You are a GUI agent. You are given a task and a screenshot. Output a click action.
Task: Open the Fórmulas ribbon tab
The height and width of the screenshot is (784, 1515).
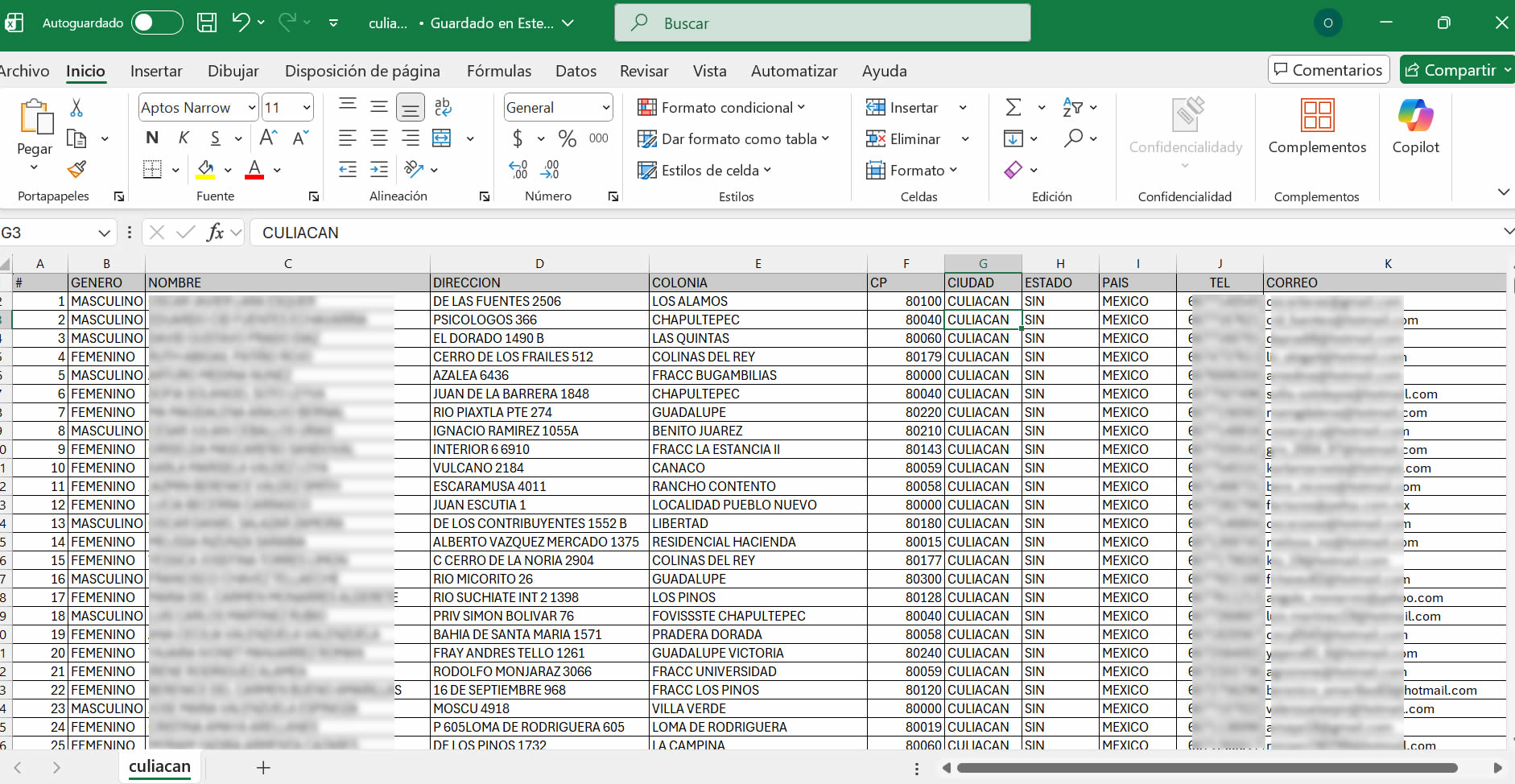pyautogui.click(x=499, y=71)
